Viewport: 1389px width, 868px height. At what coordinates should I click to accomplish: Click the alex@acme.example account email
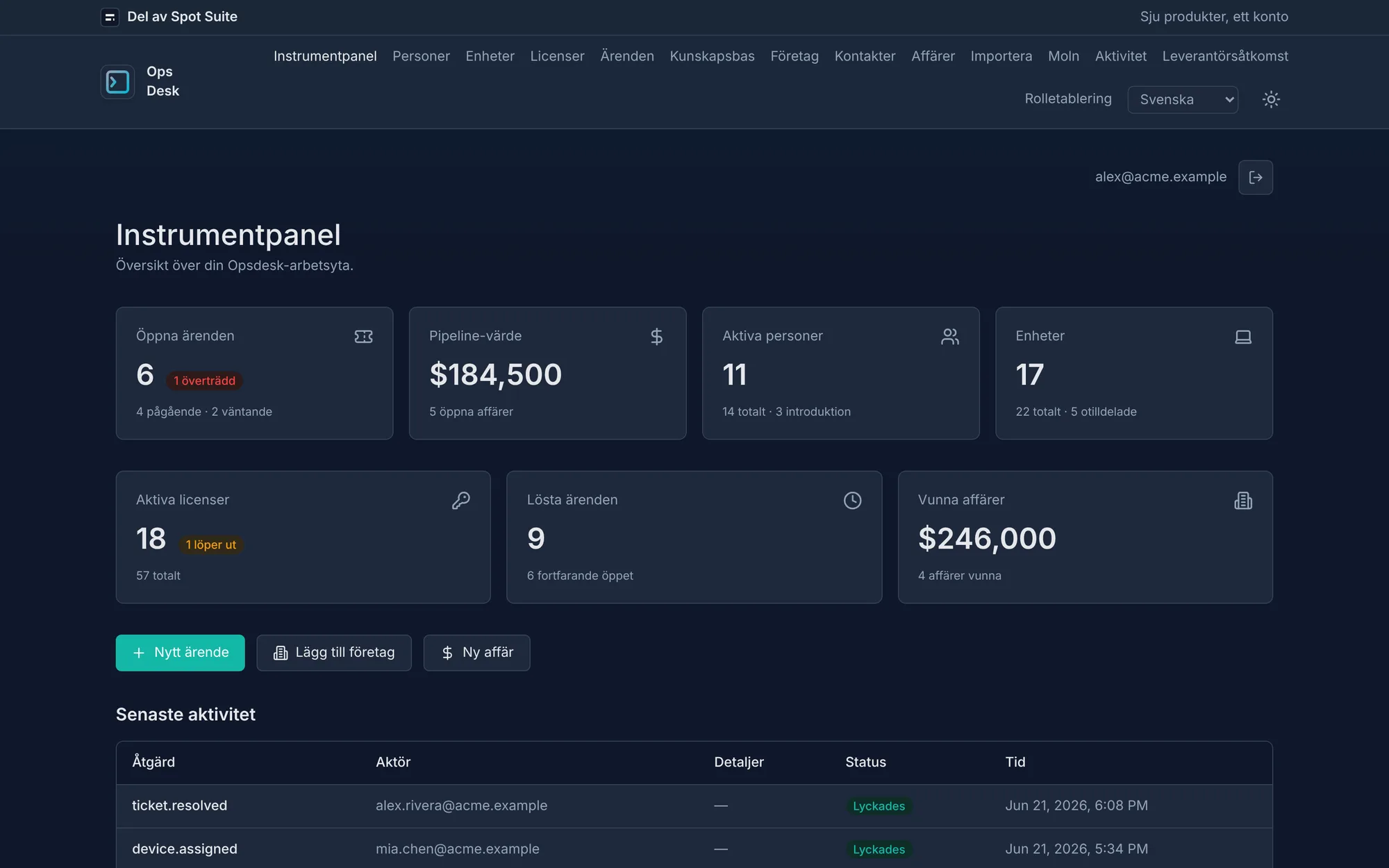1161,177
